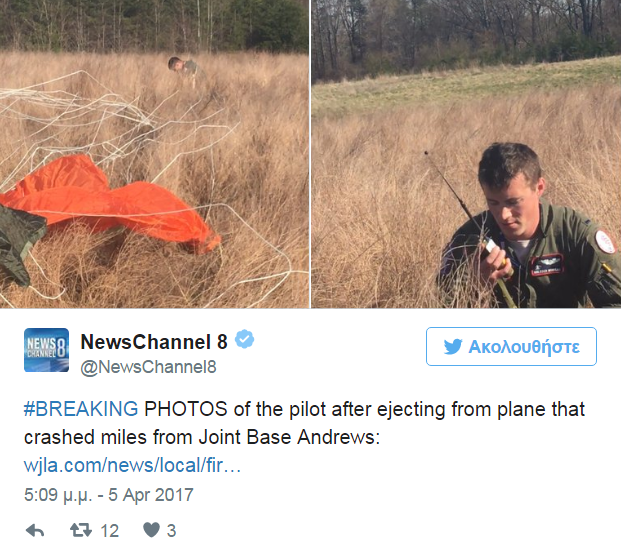Click the Ακολουθήστε follow button
Screen dimensions: 621x554
511,346
